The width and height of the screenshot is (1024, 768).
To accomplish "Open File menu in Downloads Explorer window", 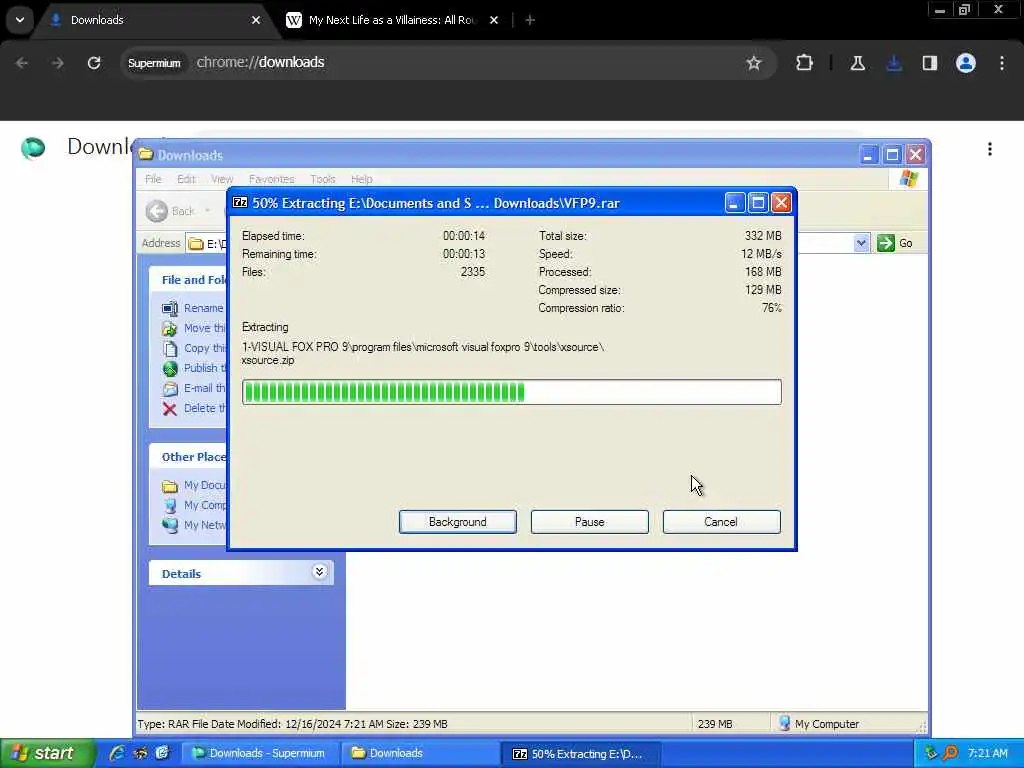I will coord(153,179).
